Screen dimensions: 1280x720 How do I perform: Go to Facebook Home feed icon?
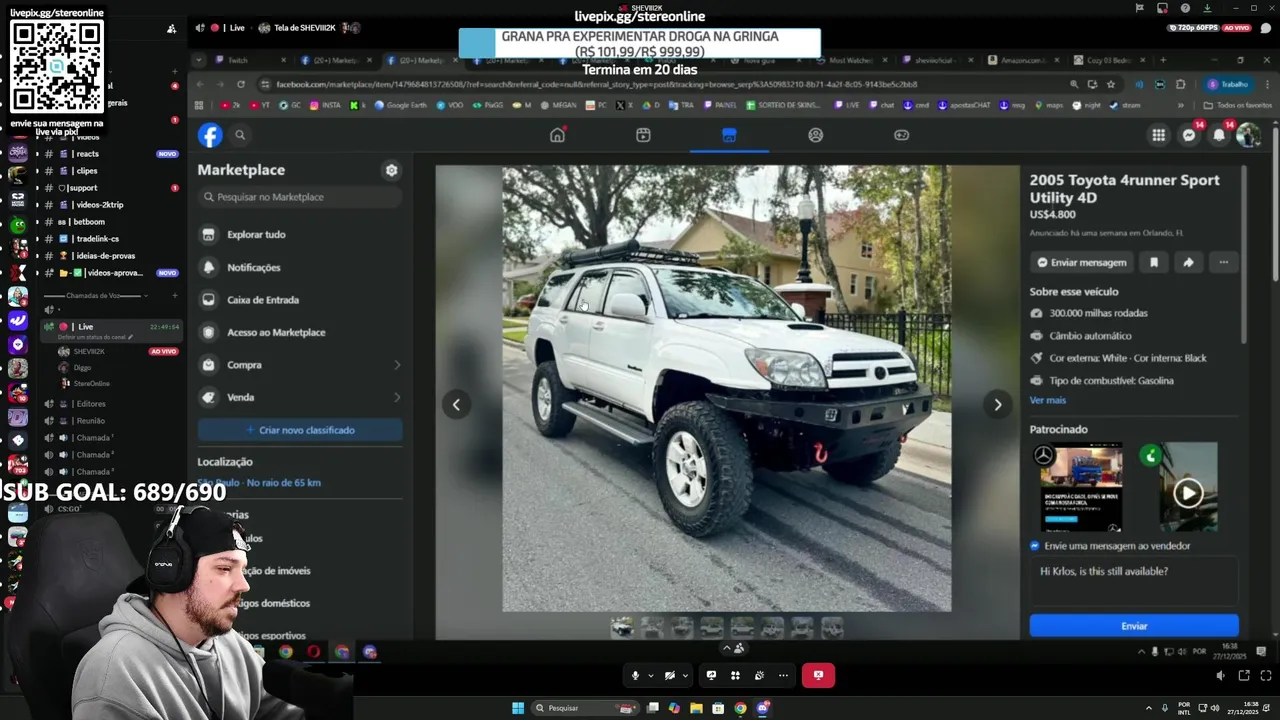pyautogui.click(x=557, y=135)
